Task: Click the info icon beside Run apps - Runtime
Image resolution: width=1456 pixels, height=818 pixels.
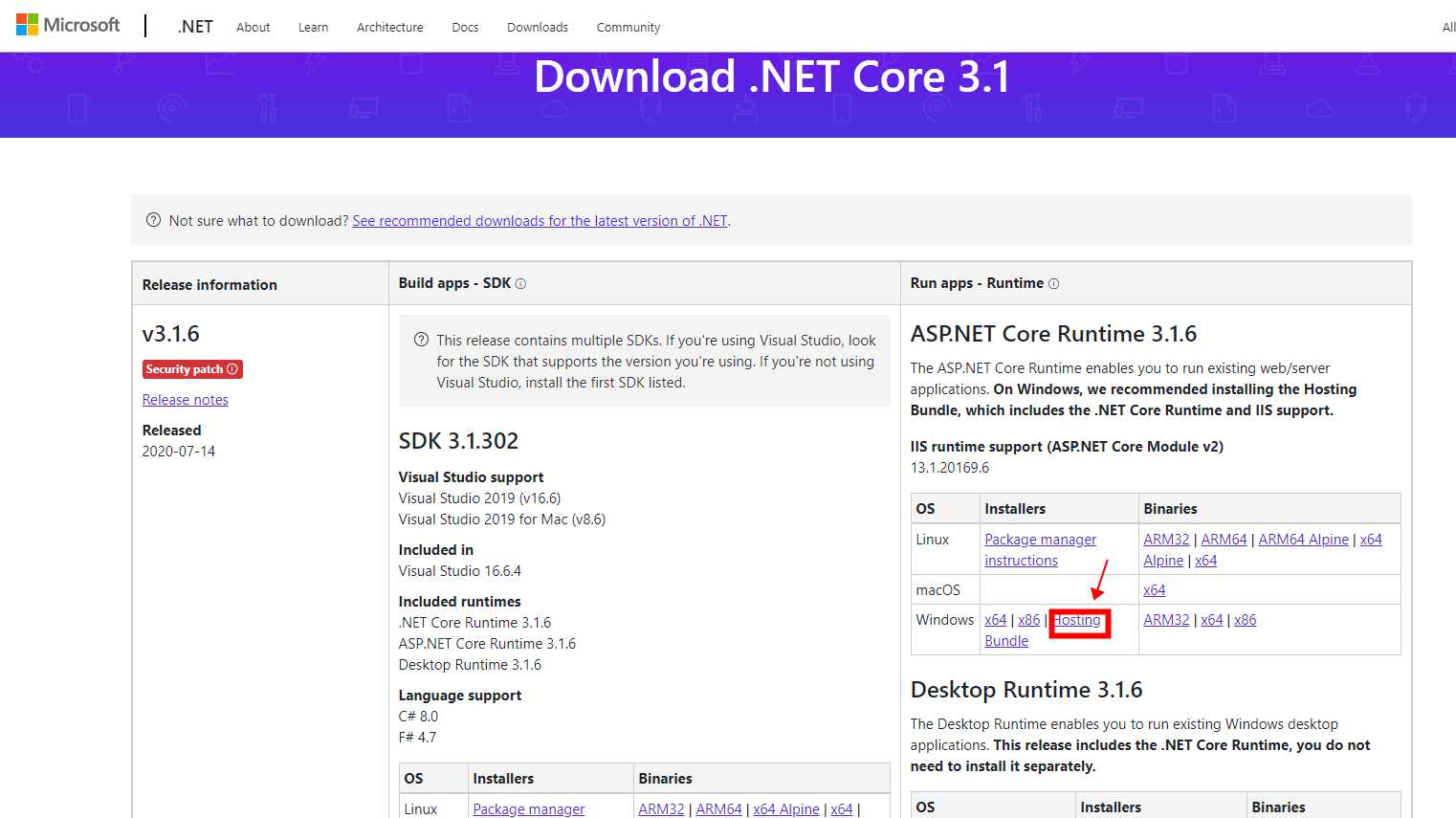Action: pos(1053,284)
